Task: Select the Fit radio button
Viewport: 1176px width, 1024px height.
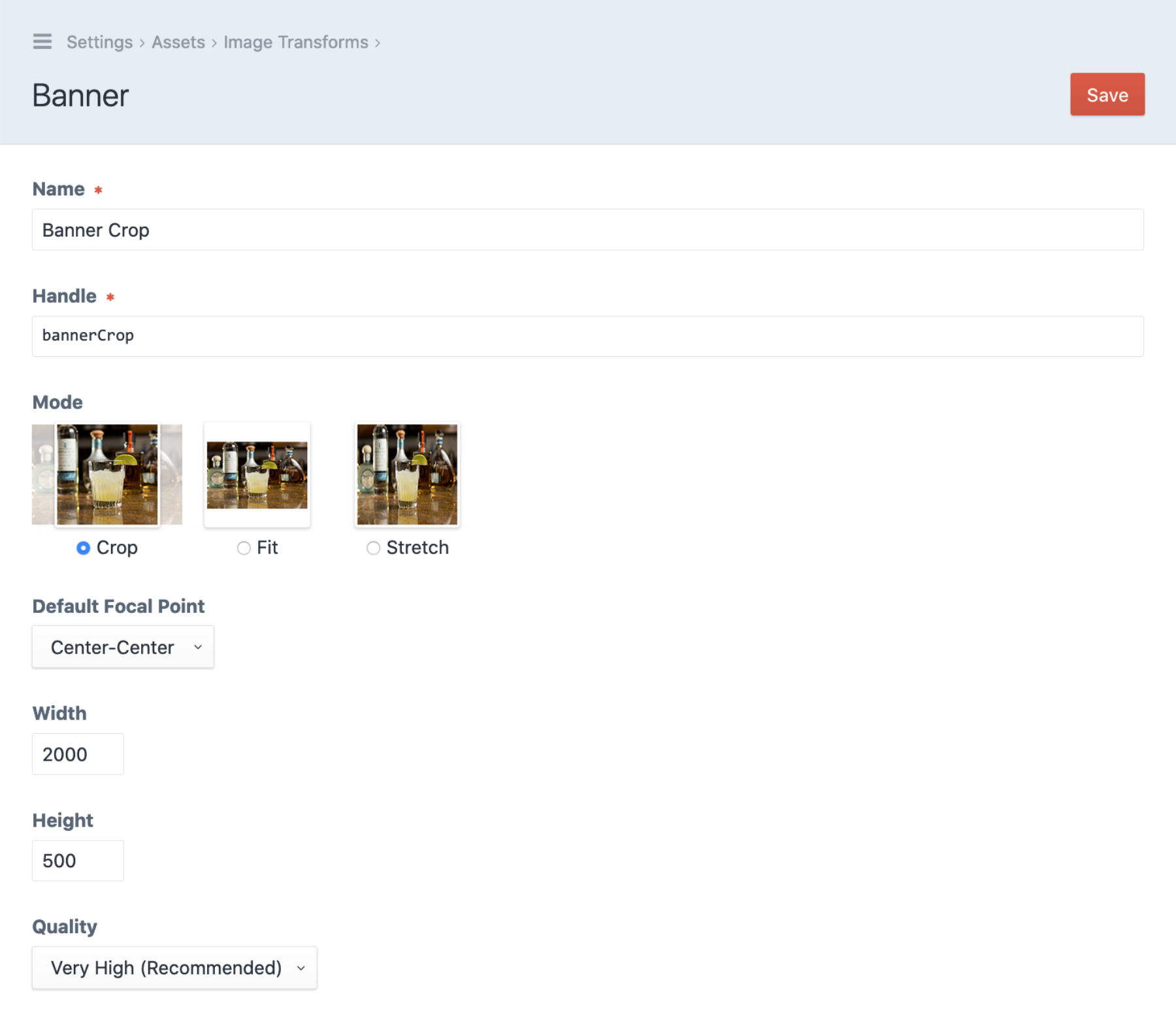Action: click(244, 548)
